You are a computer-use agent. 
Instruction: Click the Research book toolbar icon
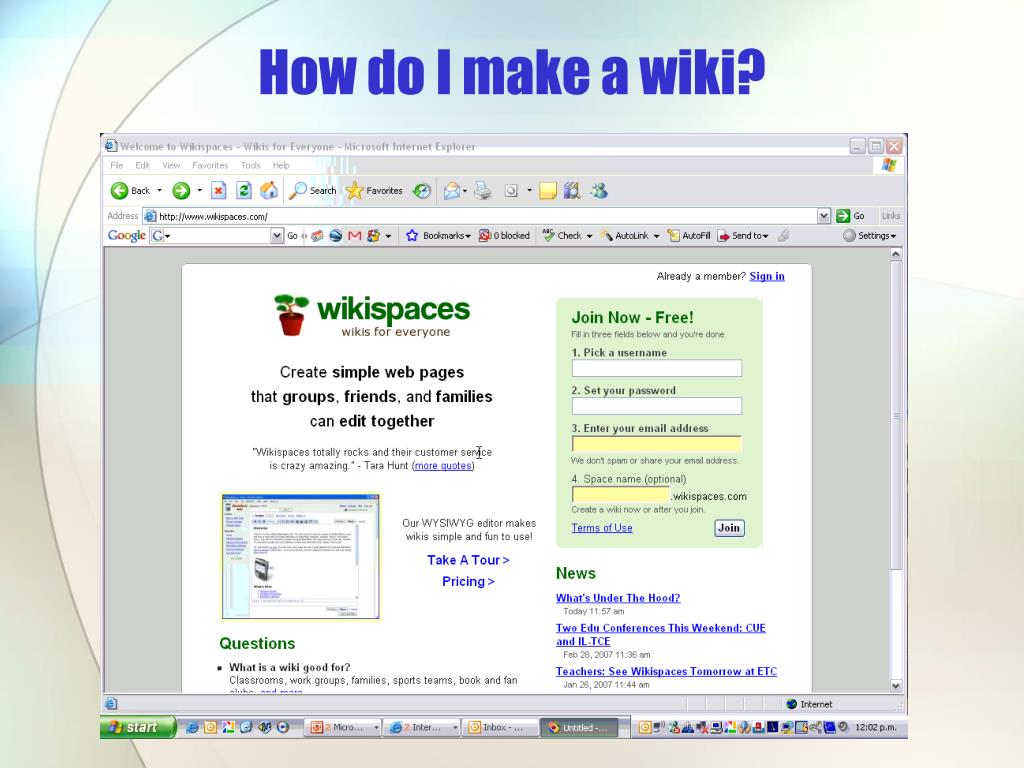(x=572, y=191)
